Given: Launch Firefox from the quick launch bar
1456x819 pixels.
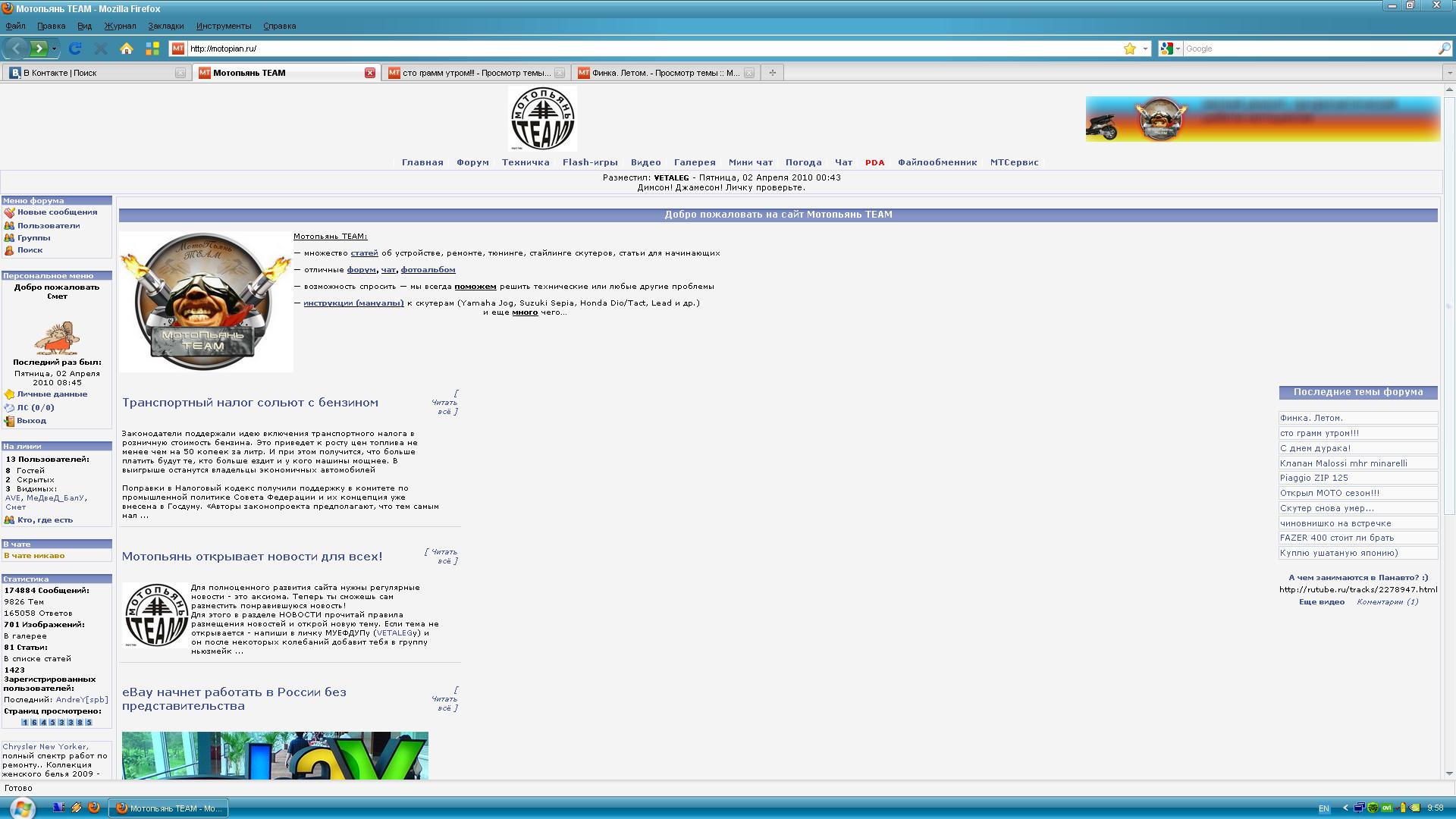Looking at the screenshot, I should pyautogui.click(x=94, y=808).
